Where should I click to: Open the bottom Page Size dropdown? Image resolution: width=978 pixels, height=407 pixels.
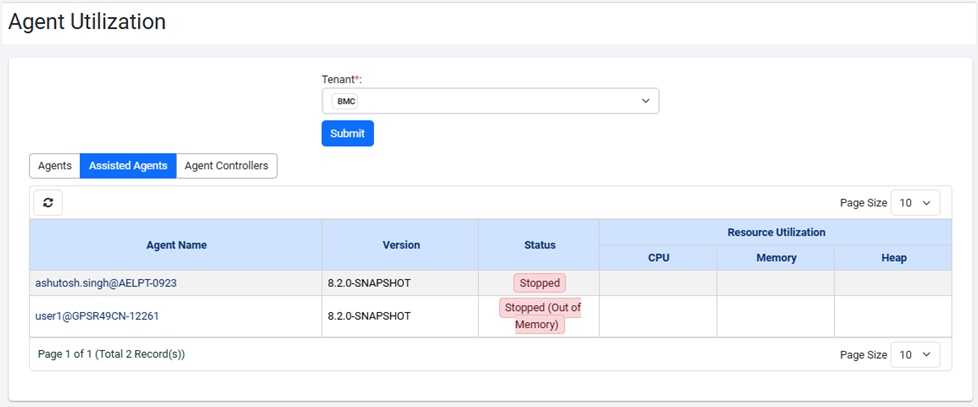click(915, 354)
